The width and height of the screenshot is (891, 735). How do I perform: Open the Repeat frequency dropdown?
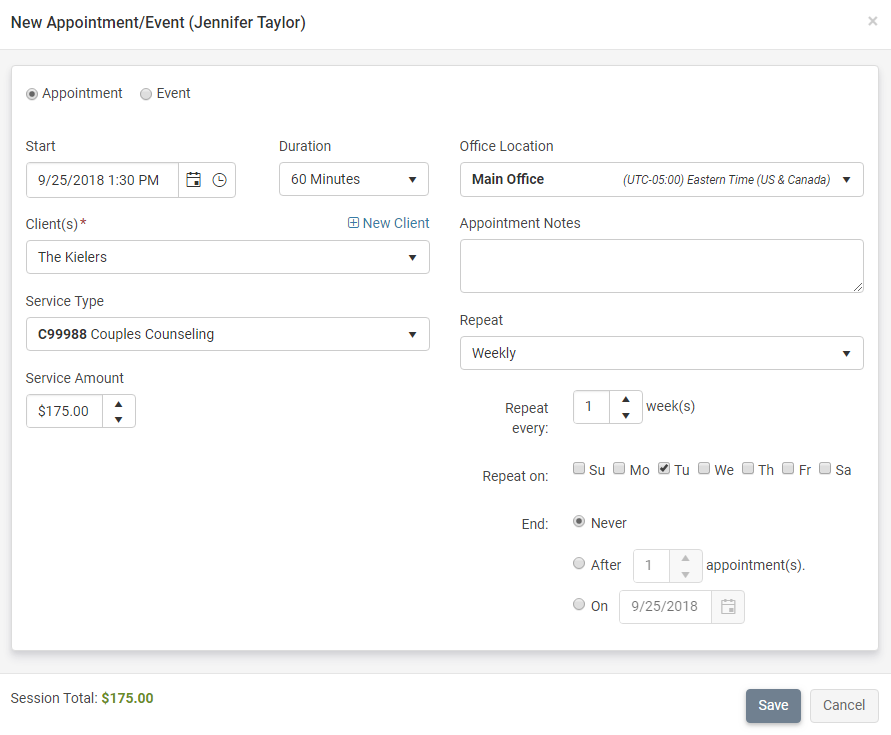[x=661, y=353]
